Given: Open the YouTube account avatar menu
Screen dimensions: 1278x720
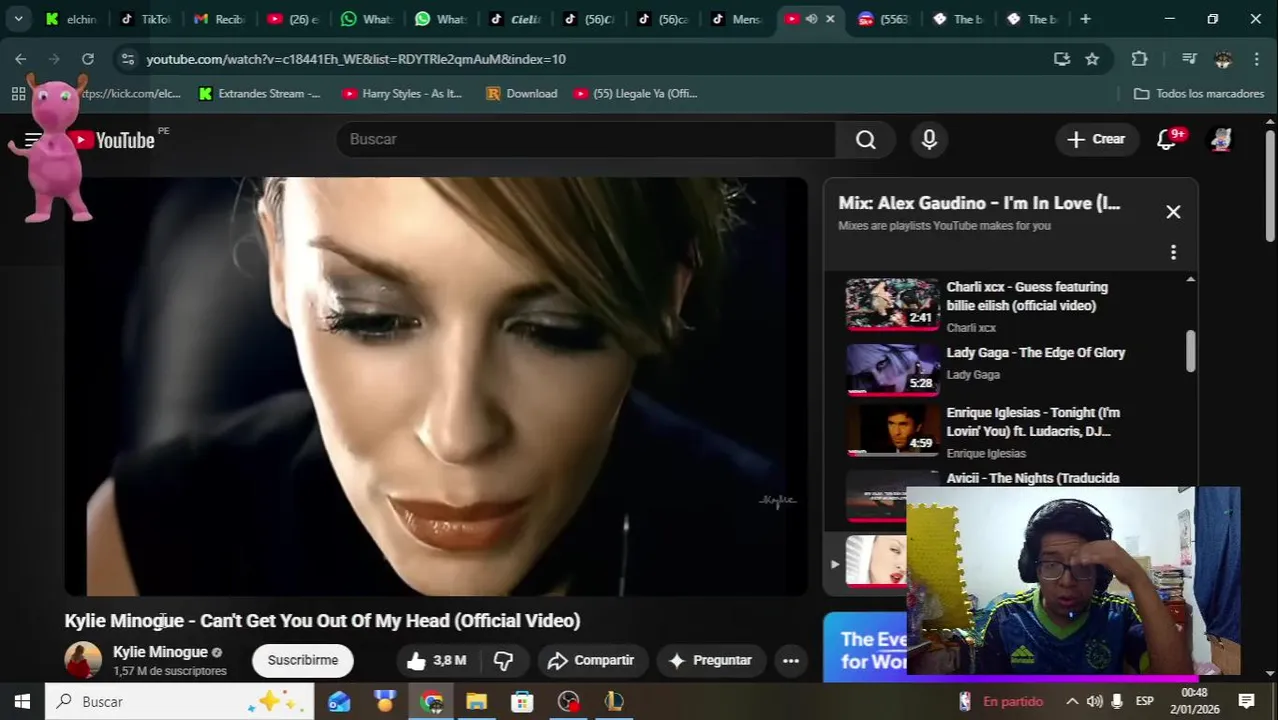Looking at the screenshot, I should [x=1221, y=139].
